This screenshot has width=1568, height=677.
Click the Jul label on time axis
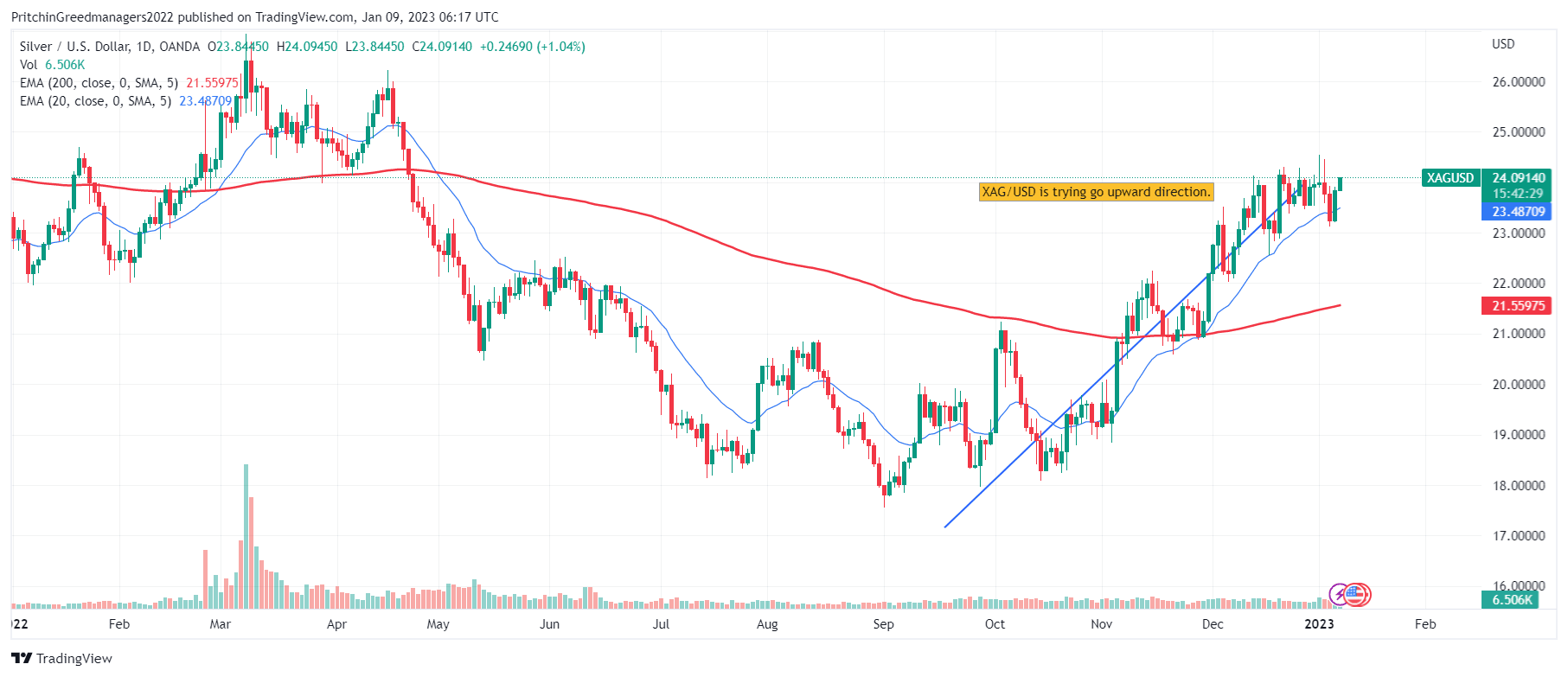(x=661, y=624)
